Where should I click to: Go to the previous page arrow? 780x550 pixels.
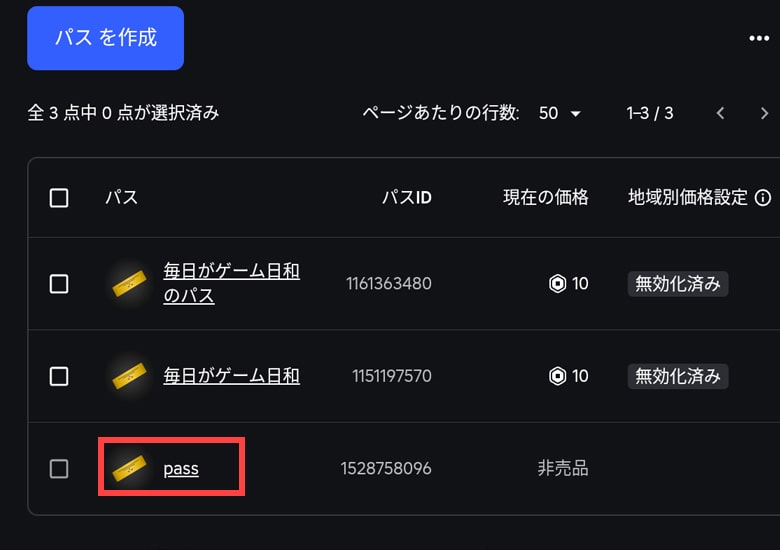tap(720, 114)
